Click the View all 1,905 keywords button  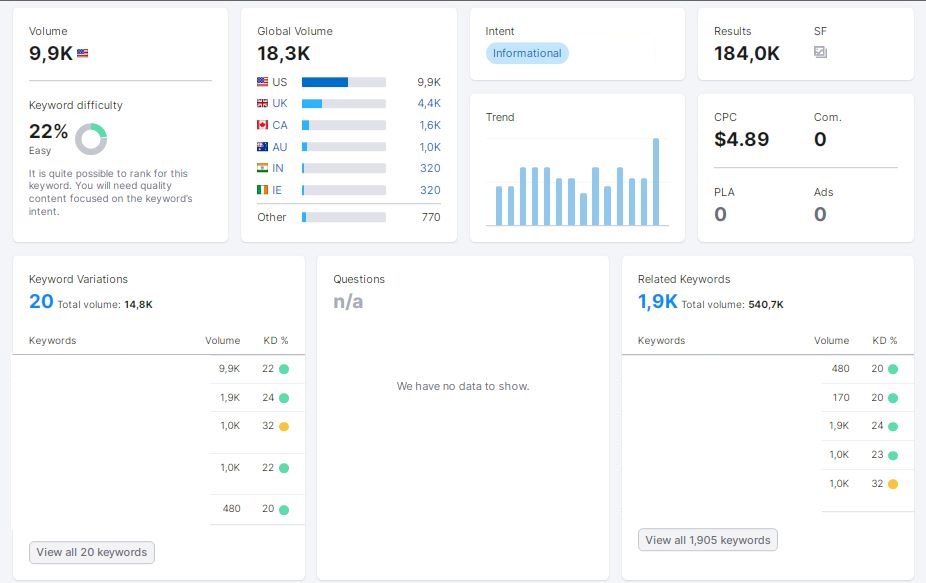707,540
